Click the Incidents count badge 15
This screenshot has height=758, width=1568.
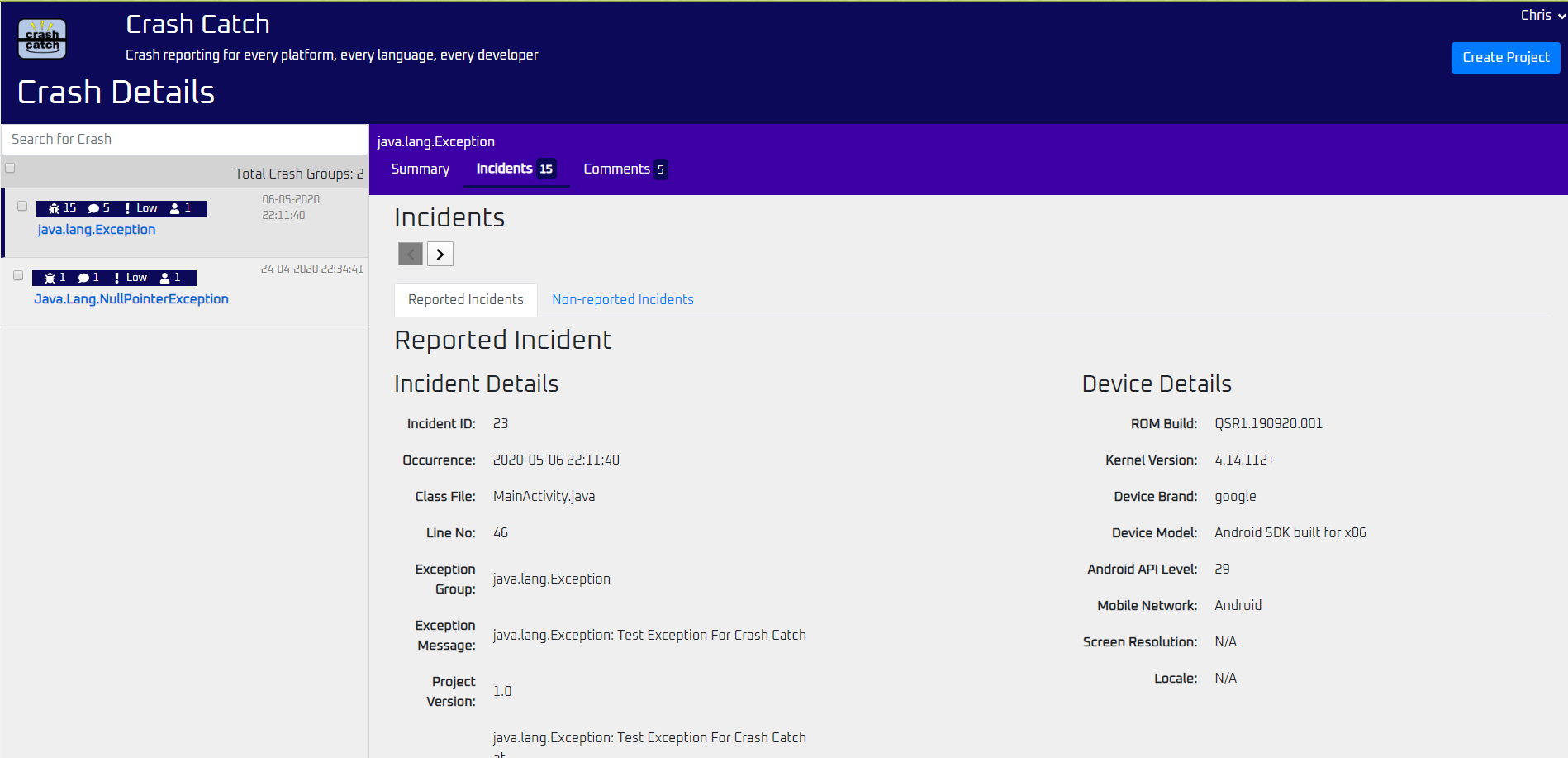pyautogui.click(x=546, y=169)
